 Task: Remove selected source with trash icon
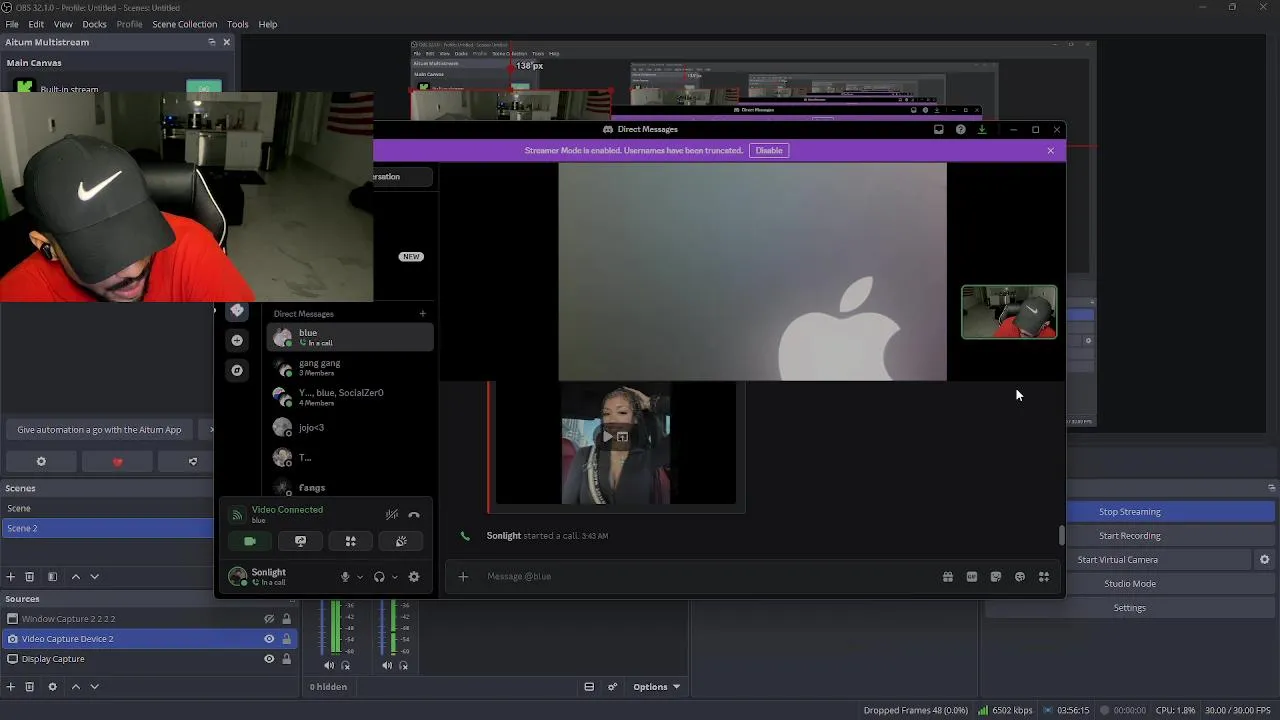[x=30, y=687]
